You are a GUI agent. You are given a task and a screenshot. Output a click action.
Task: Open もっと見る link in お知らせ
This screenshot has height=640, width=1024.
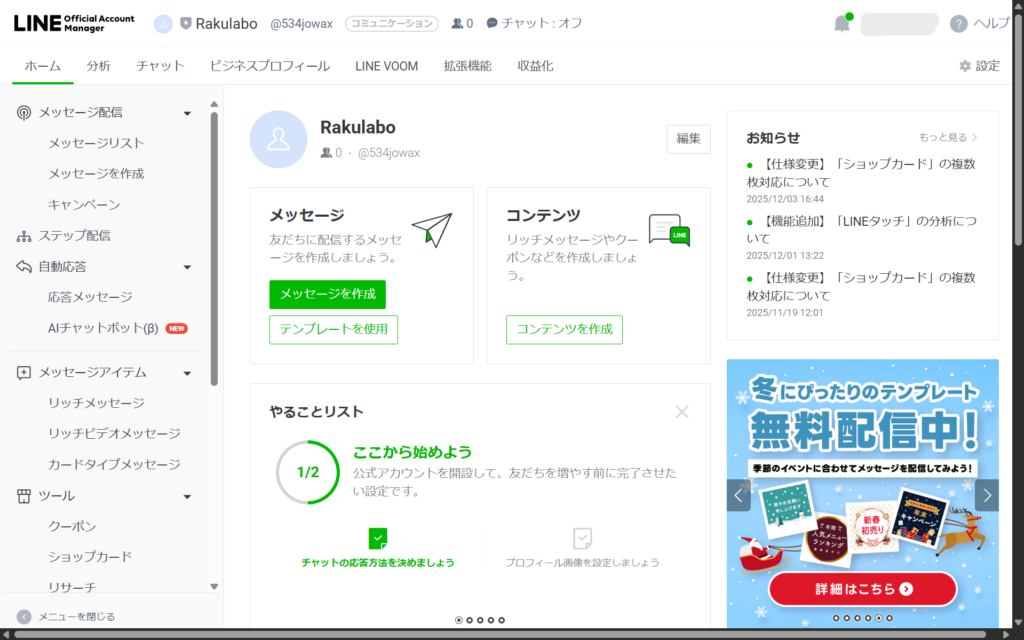tap(948, 137)
